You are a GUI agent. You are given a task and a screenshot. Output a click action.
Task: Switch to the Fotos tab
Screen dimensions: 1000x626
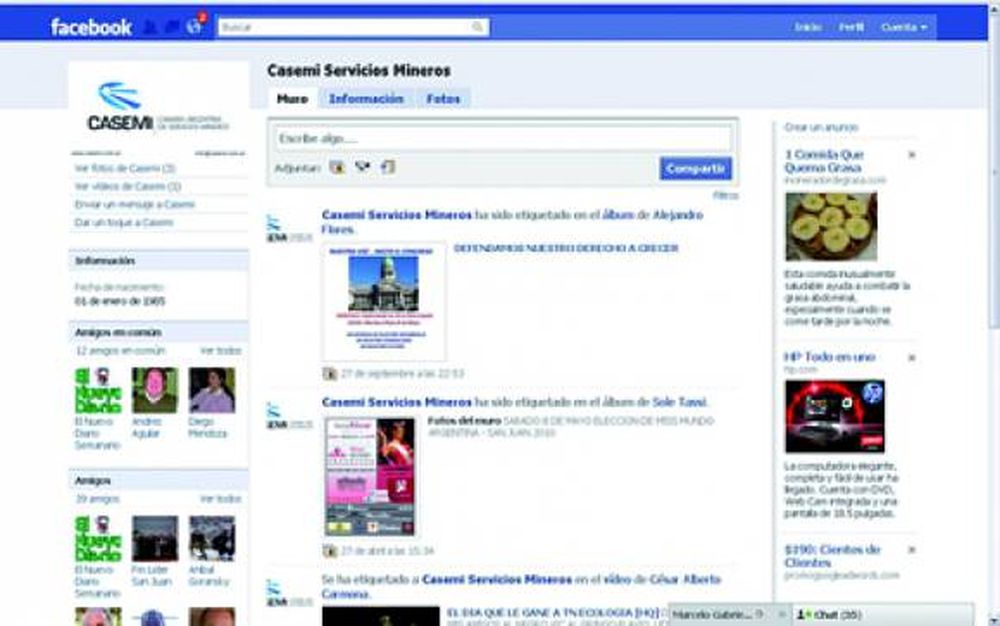[443, 99]
